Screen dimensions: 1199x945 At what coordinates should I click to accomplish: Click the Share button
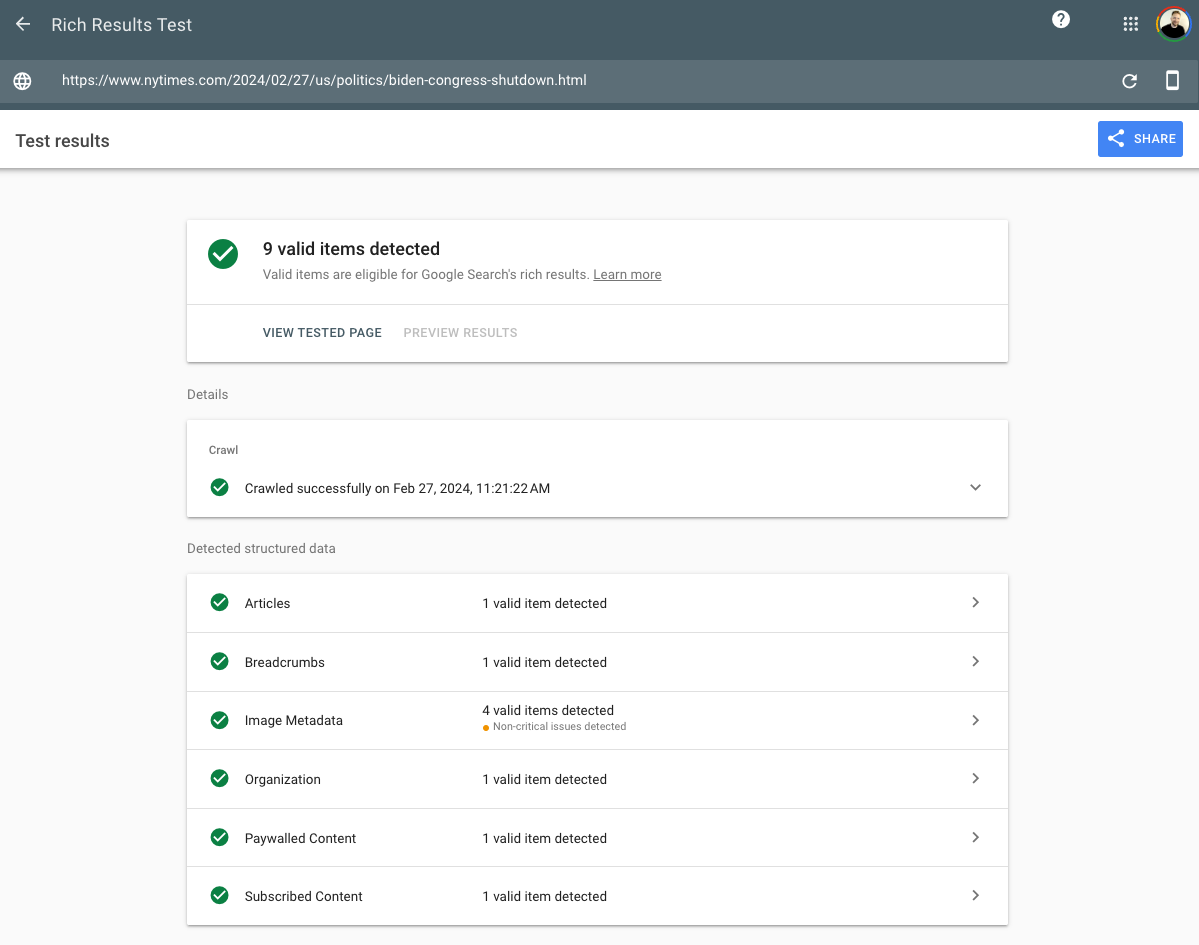[x=1140, y=138]
